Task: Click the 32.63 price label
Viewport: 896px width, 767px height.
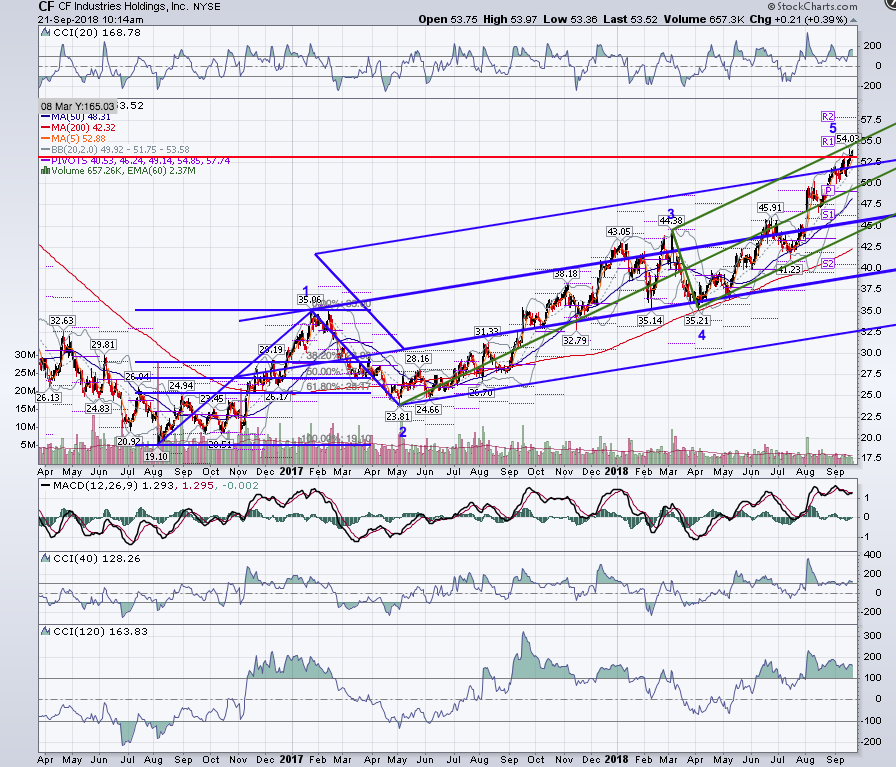Action: [62, 321]
